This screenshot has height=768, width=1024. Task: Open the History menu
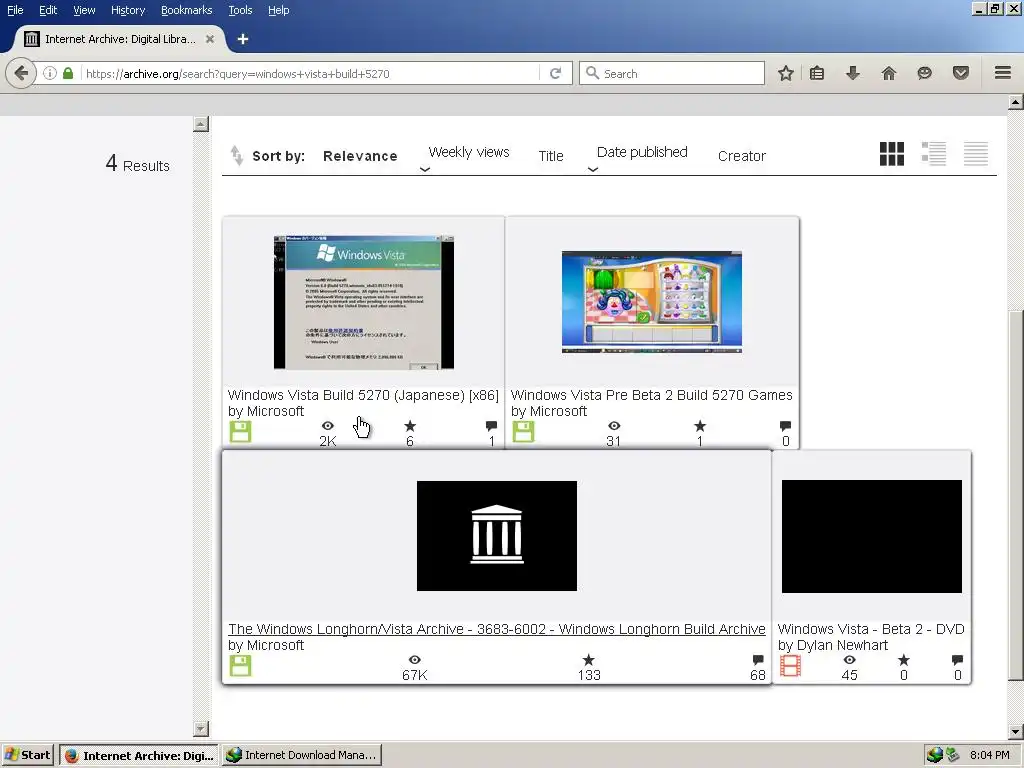pyautogui.click(x=128, y=10)
